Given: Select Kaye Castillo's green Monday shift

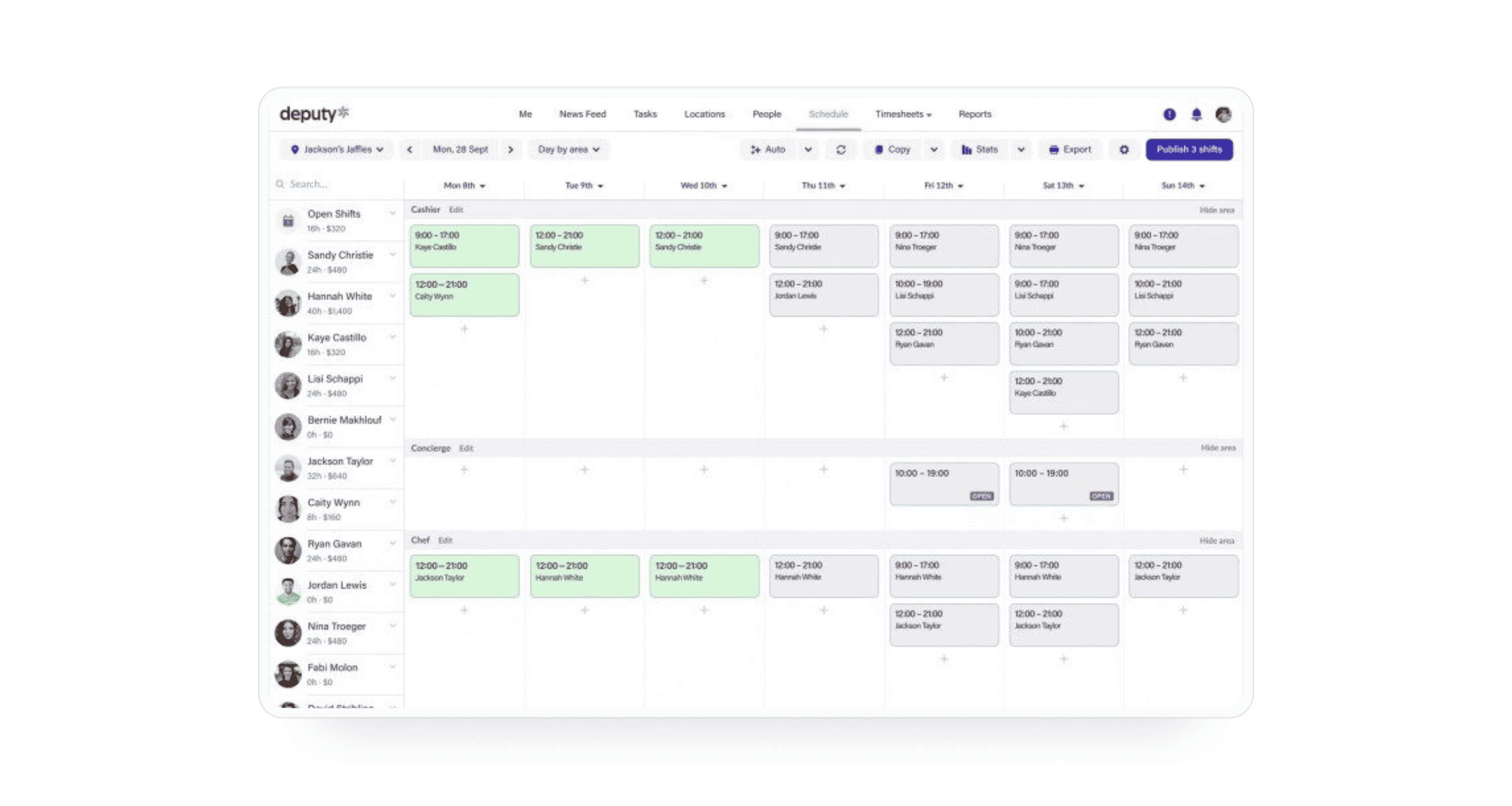Looking at the screenshot, I should coord(464,246).
